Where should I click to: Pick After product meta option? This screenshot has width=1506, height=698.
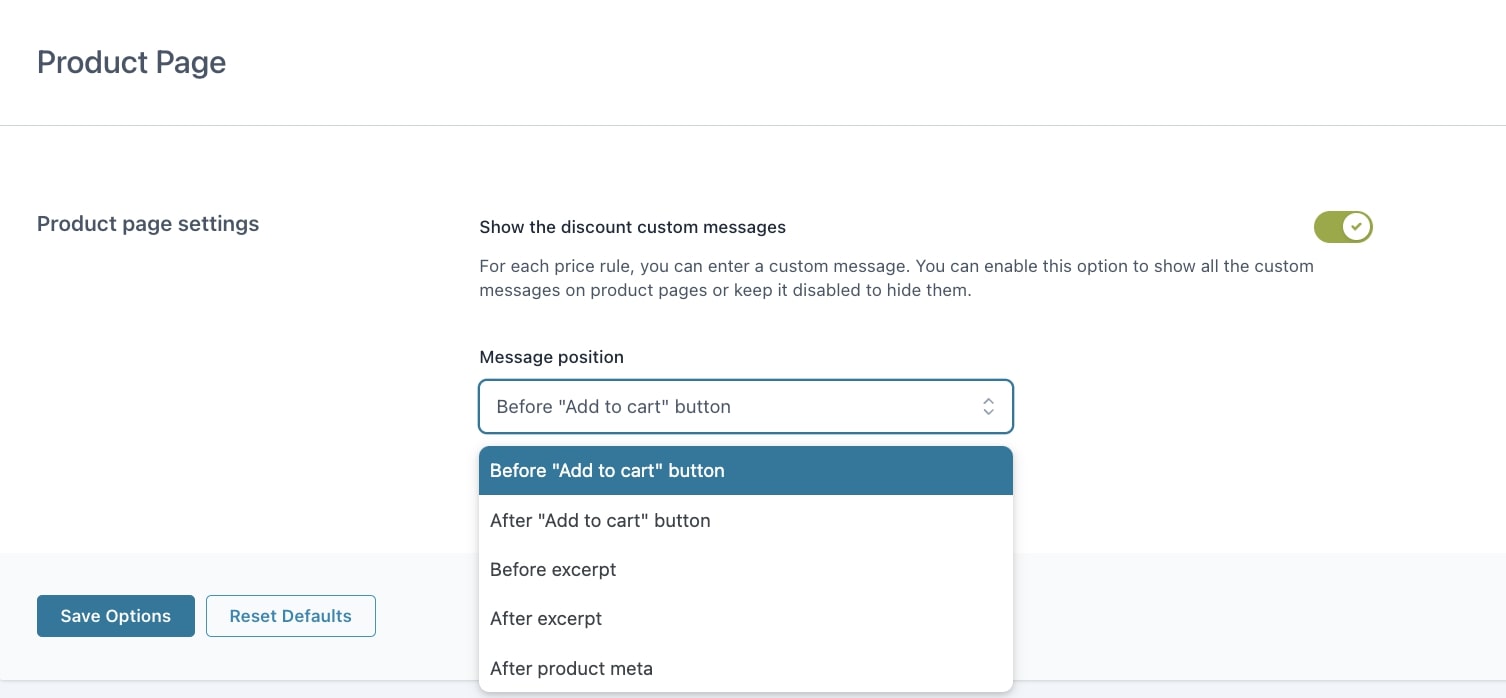[746, 668]
